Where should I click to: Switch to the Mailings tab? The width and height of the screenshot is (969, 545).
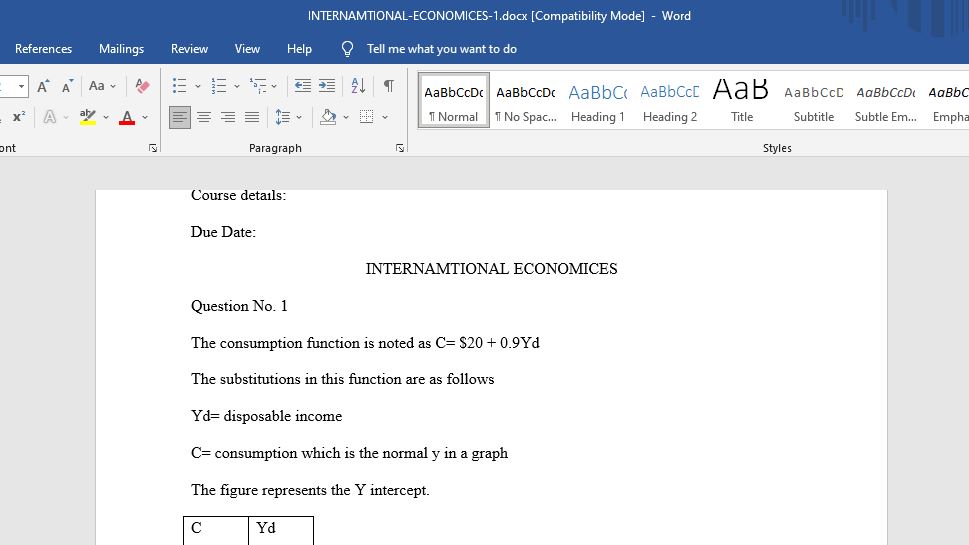coord(121,49)
